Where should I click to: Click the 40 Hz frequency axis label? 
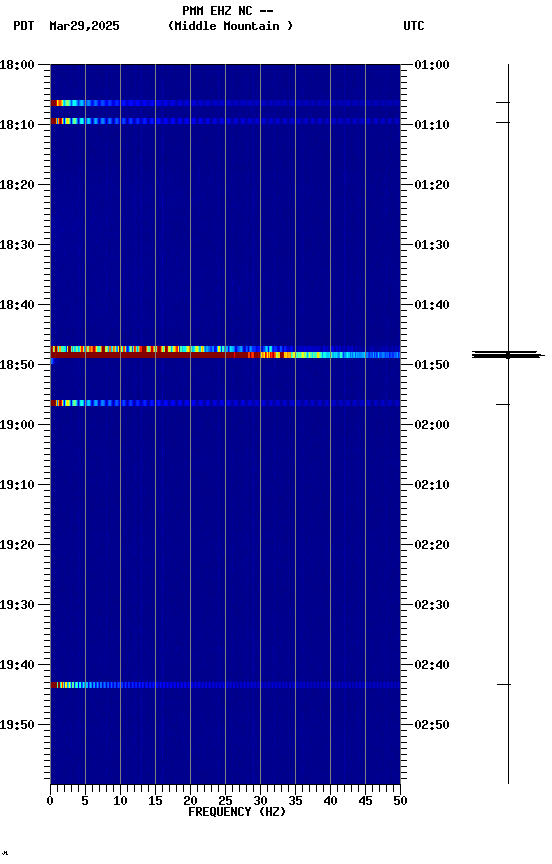pos(330,801)
